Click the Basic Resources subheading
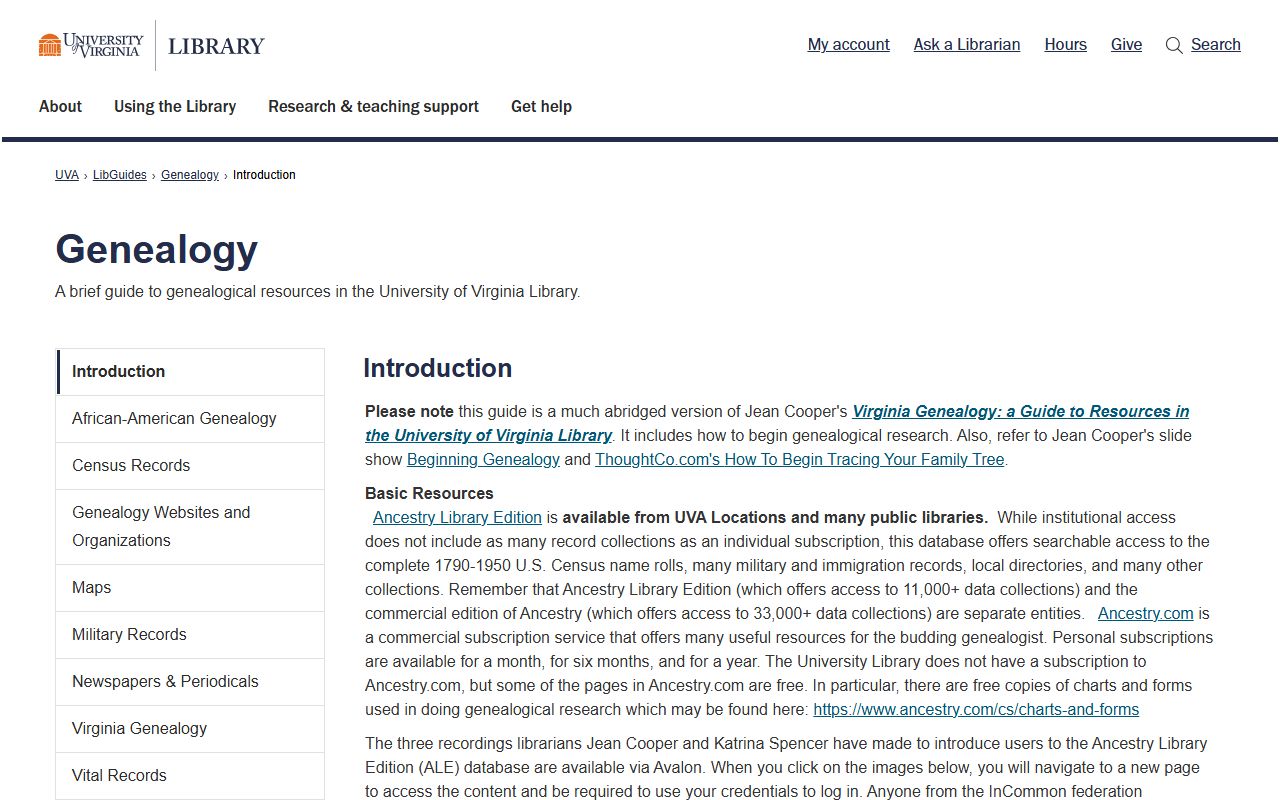This screenshot has width=1280, height=800. [x=429, y=493]
